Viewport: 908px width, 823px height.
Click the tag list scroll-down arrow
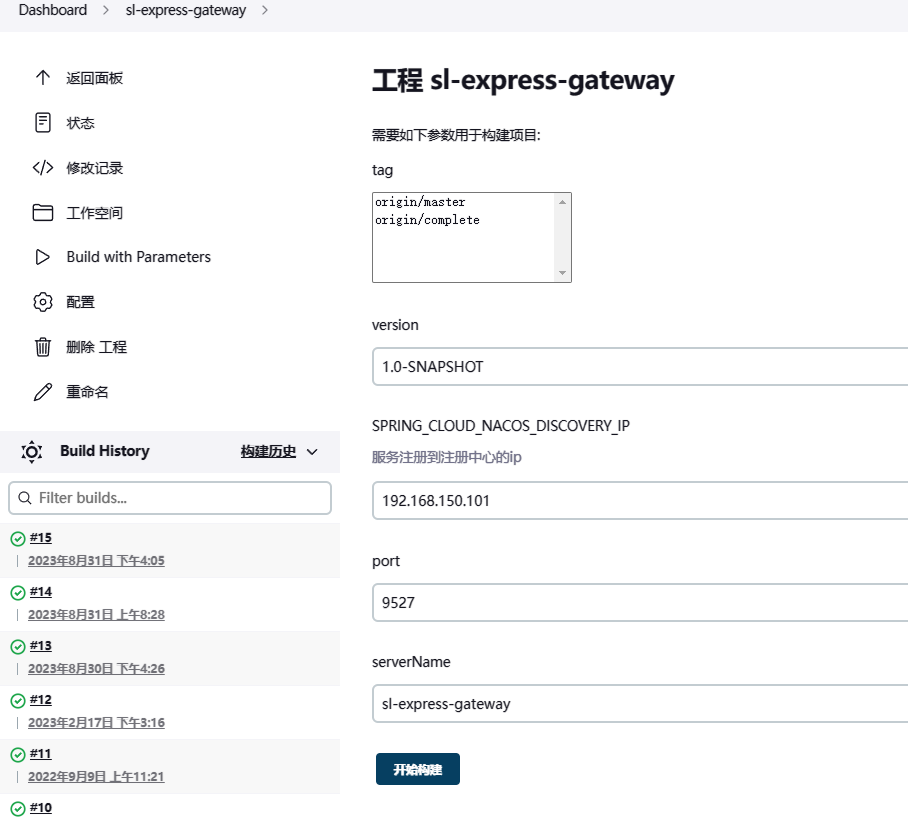(562, 273)
